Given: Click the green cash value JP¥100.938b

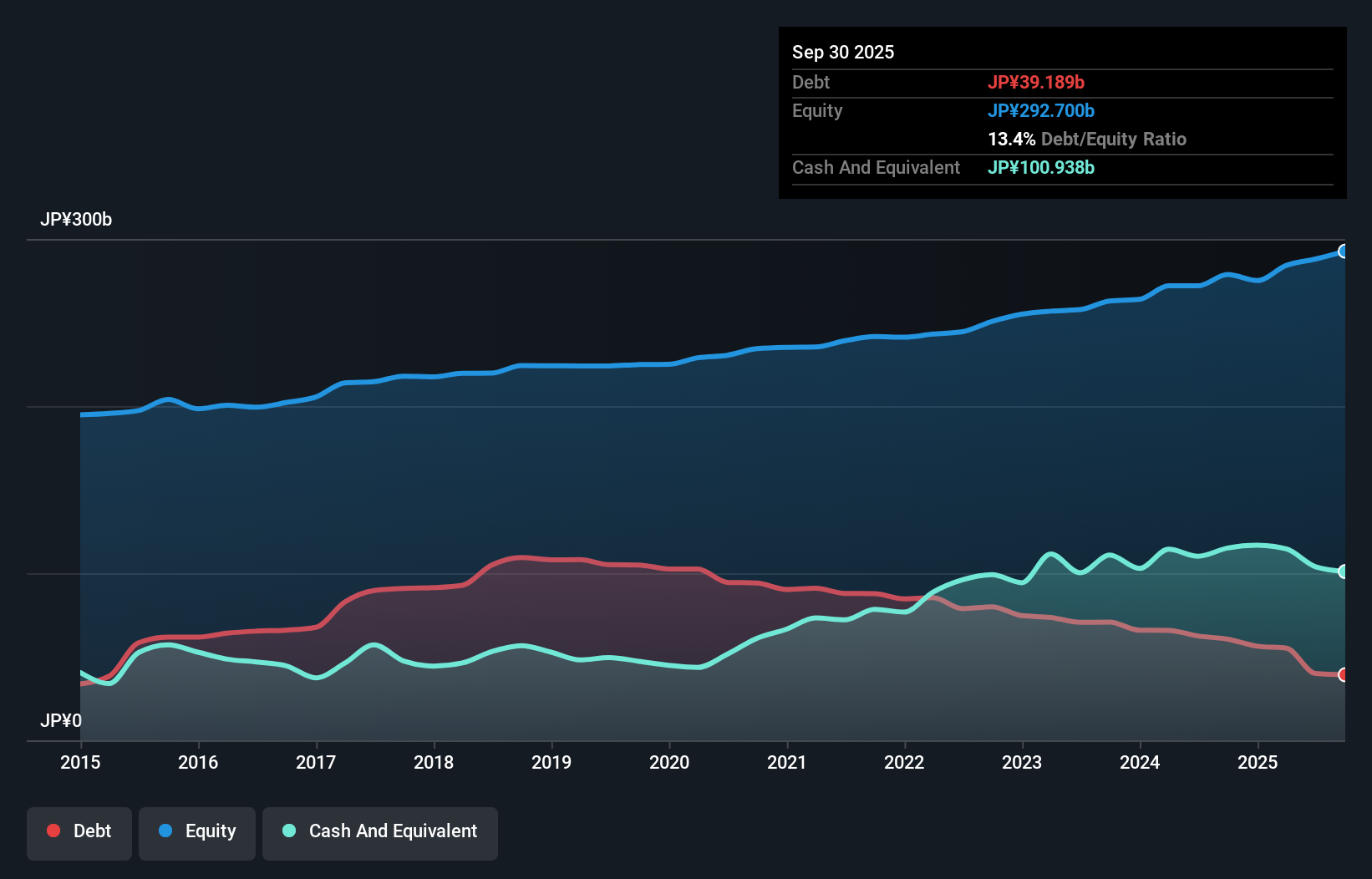Looking at the screenshot, I should (1041, 167).
